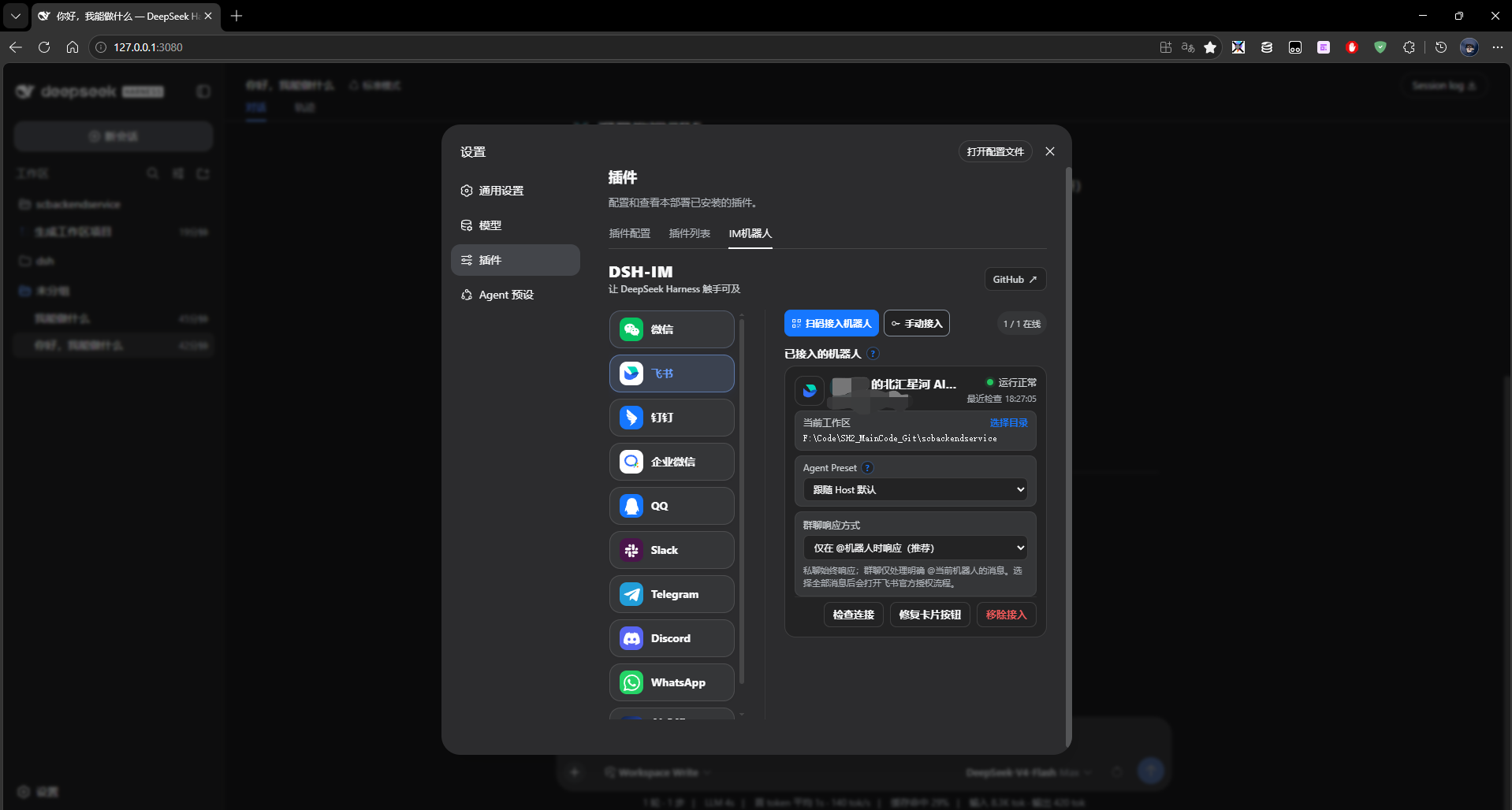Screen dimensions: 1512x810
Task: Click the add-app grid icon in address bar
Action: [x=1166, y=47]
